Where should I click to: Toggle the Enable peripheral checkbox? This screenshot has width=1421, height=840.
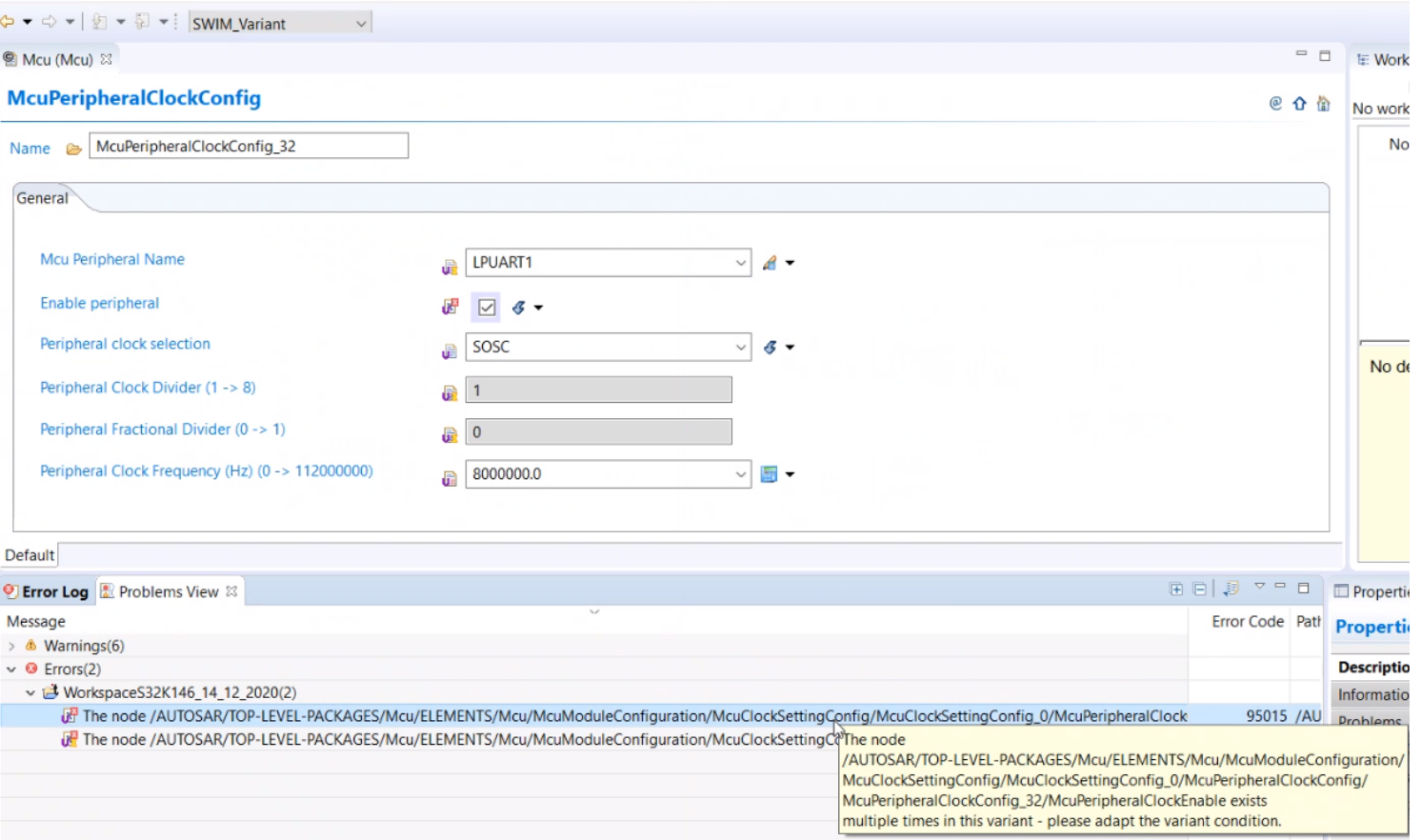point(487,307)
